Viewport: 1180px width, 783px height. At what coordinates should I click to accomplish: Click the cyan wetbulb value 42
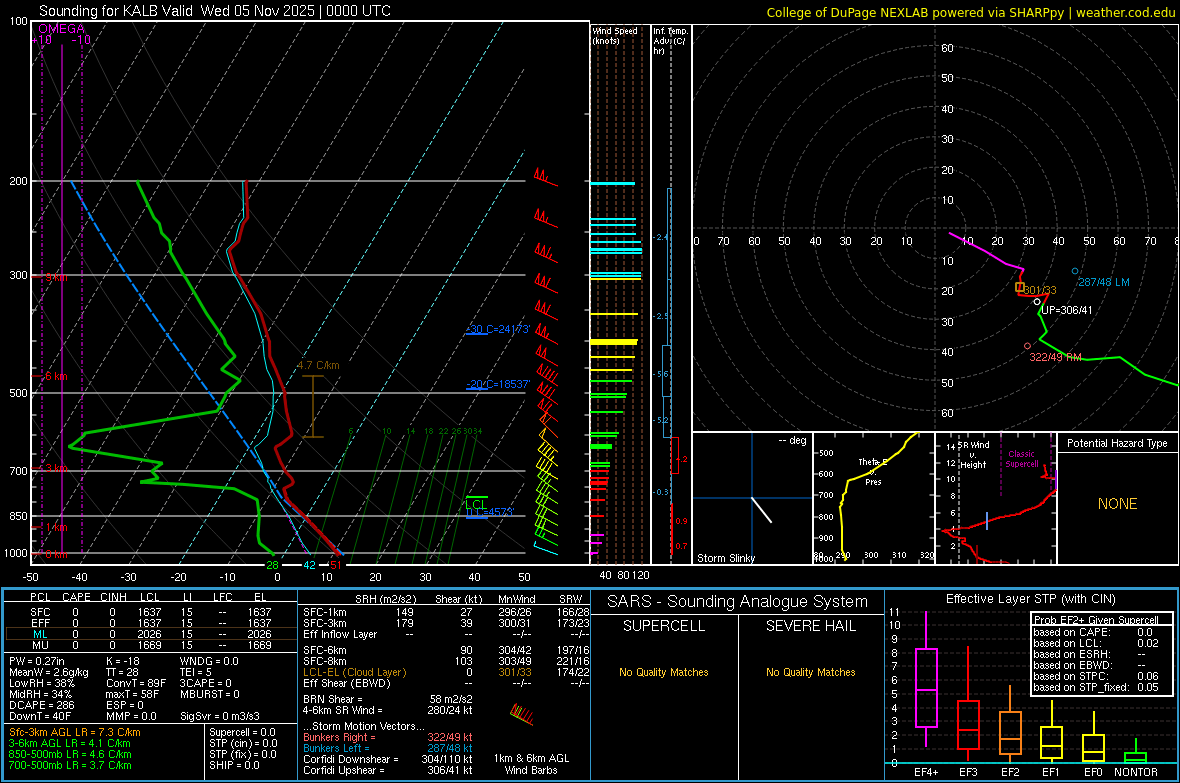click(309, 565)
